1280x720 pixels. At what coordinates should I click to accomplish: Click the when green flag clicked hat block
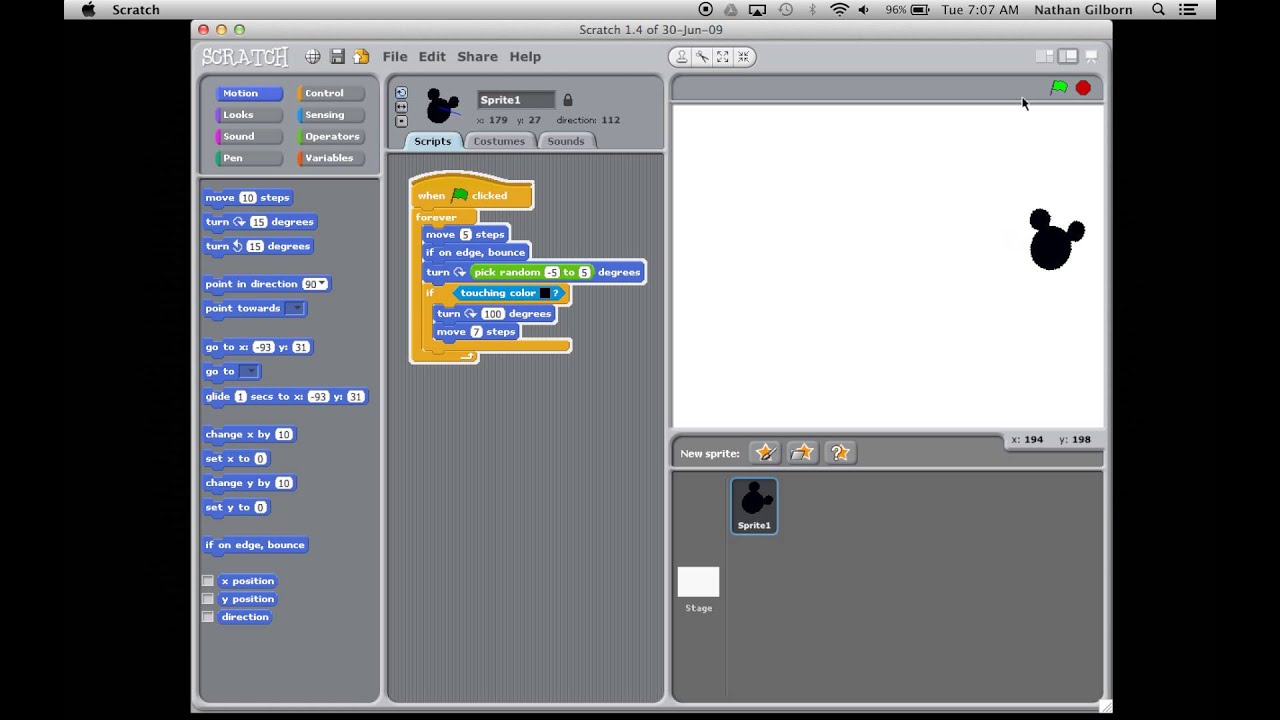coord(472,194)
